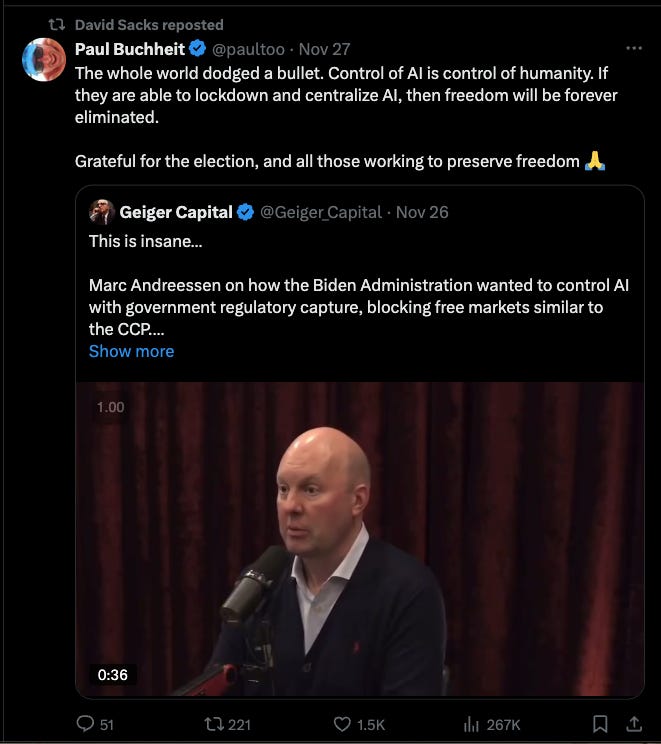Expand quoted tweet with Show more
Screen dimensions: 661x744
tap(131, 351)
